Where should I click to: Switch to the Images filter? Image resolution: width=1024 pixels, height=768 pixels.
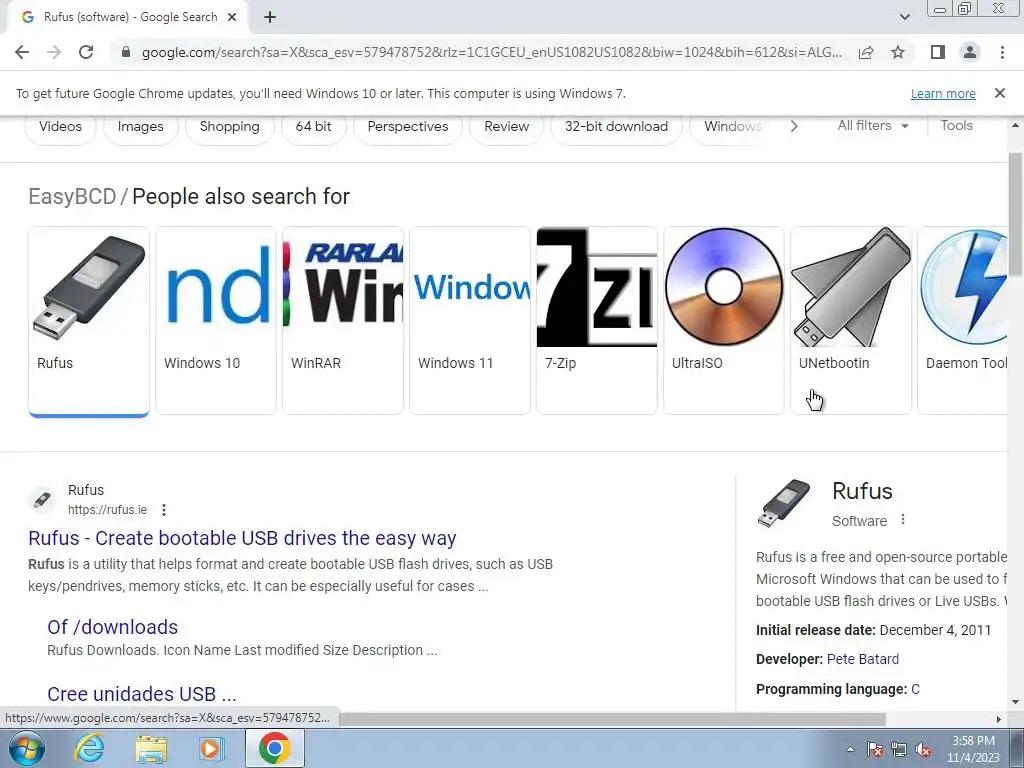coord(140,127)
